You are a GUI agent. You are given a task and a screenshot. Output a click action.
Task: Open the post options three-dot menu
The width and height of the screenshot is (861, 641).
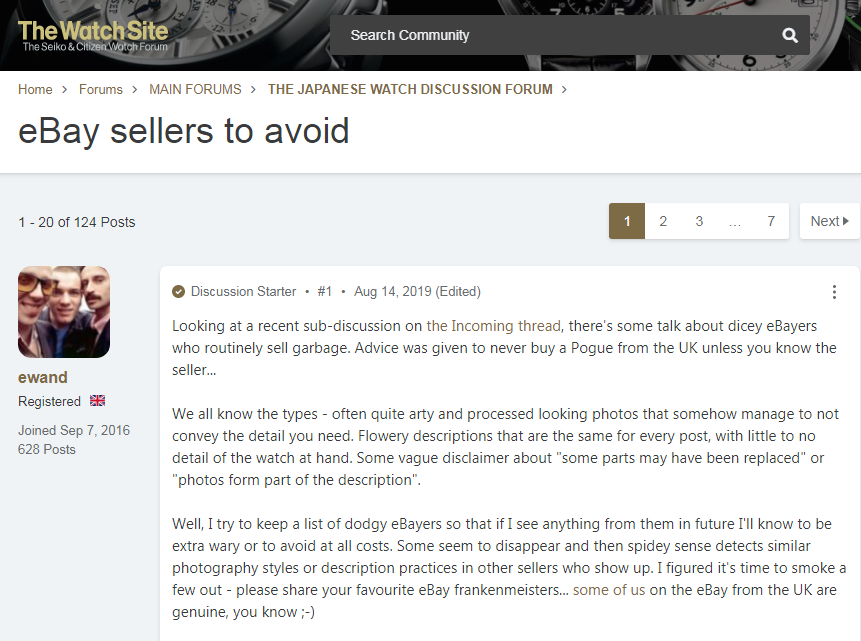(x=835, y=292)
